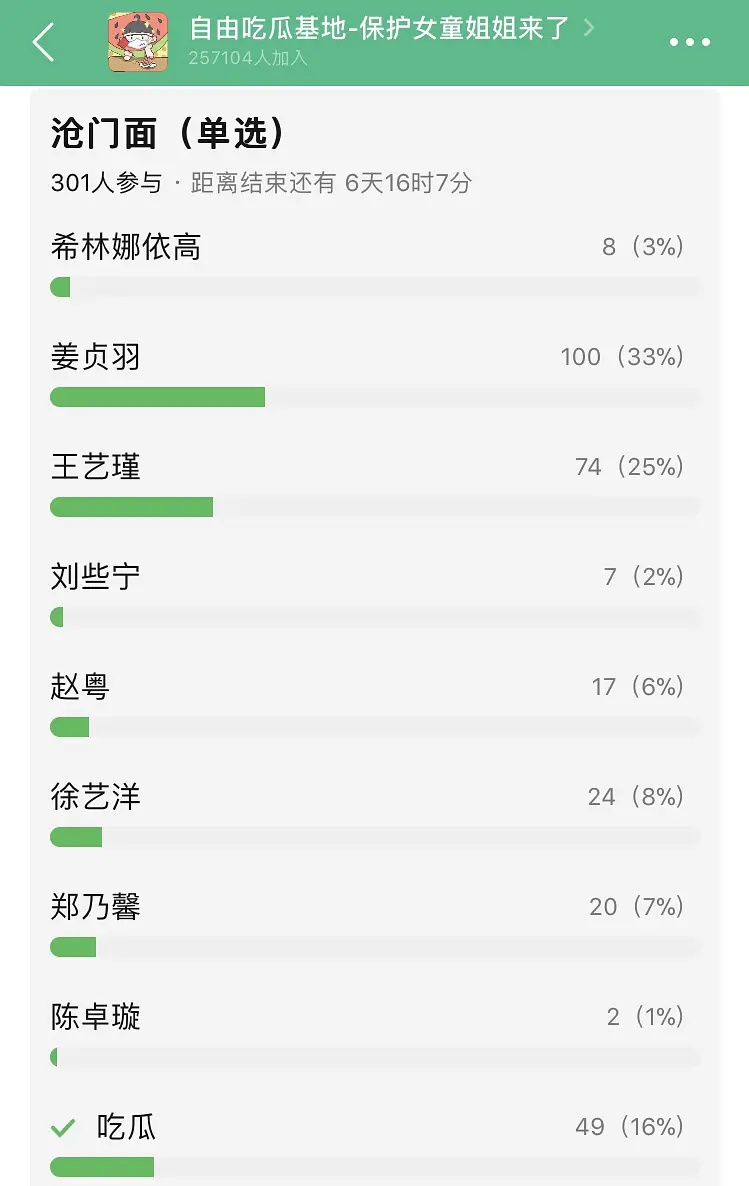The width and height of the screenshot is (749, 1186).
Task: Pick the 郑乃馨 poll option
Action: click(x=374, y=926)
